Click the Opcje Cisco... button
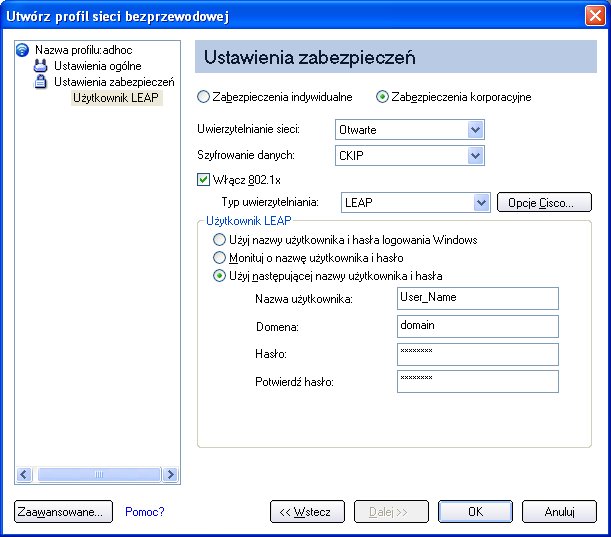 pos(544,203)
